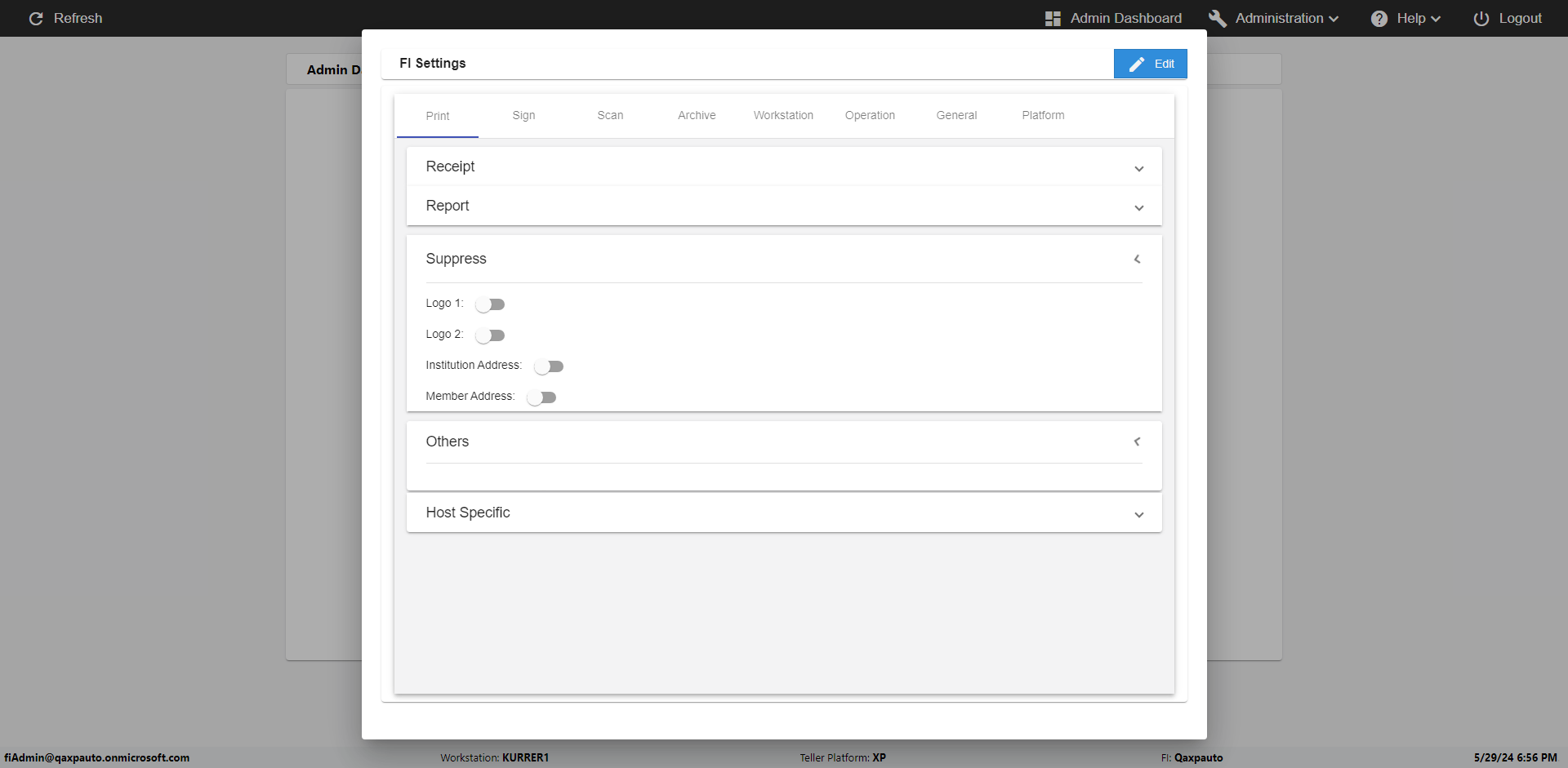Image resolution: width=1568 pixels, height=768 pixels.
Task: Click the Refresh circular arrow icon
Action: 36,18
